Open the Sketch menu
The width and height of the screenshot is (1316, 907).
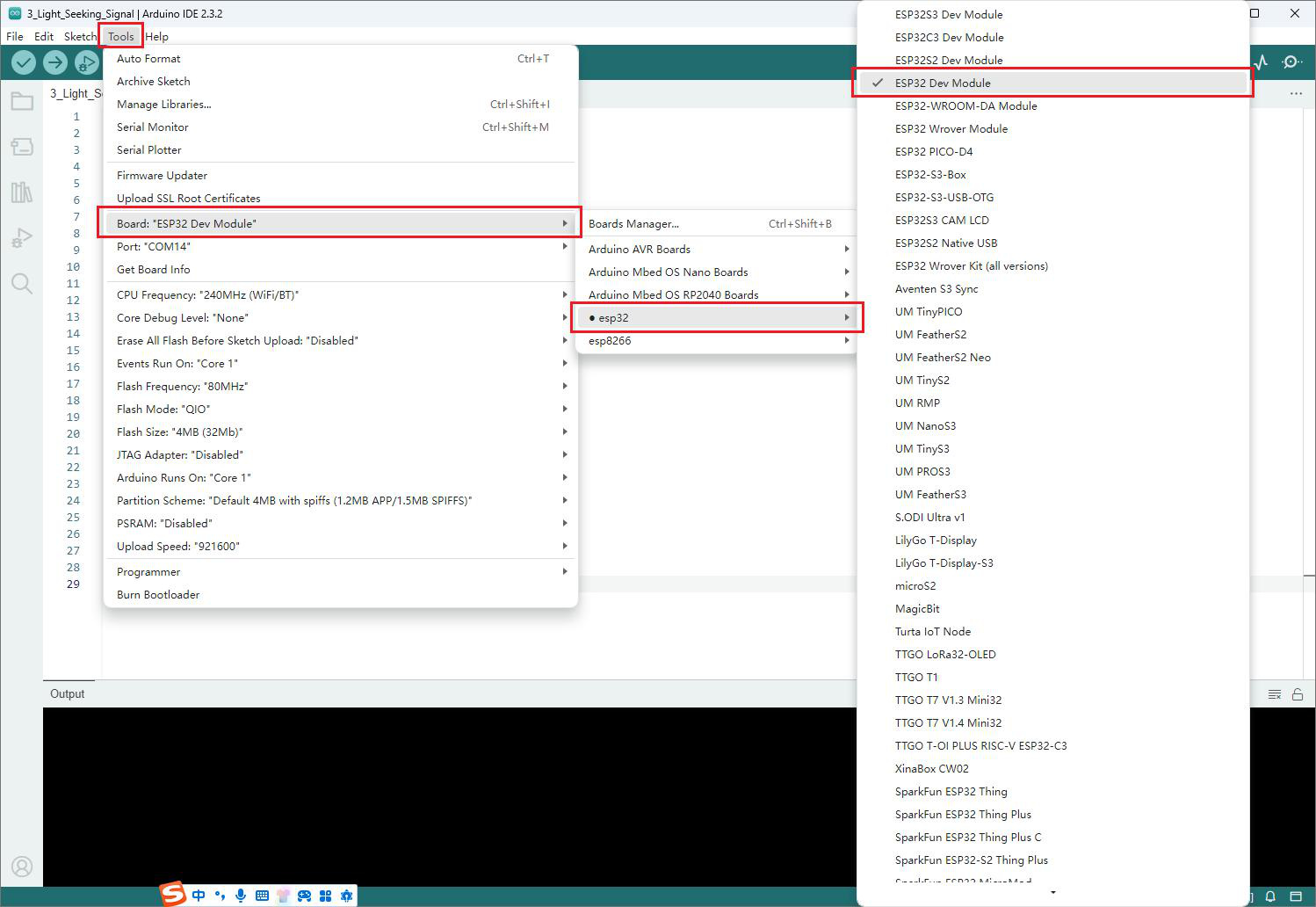tap(80, 36)
